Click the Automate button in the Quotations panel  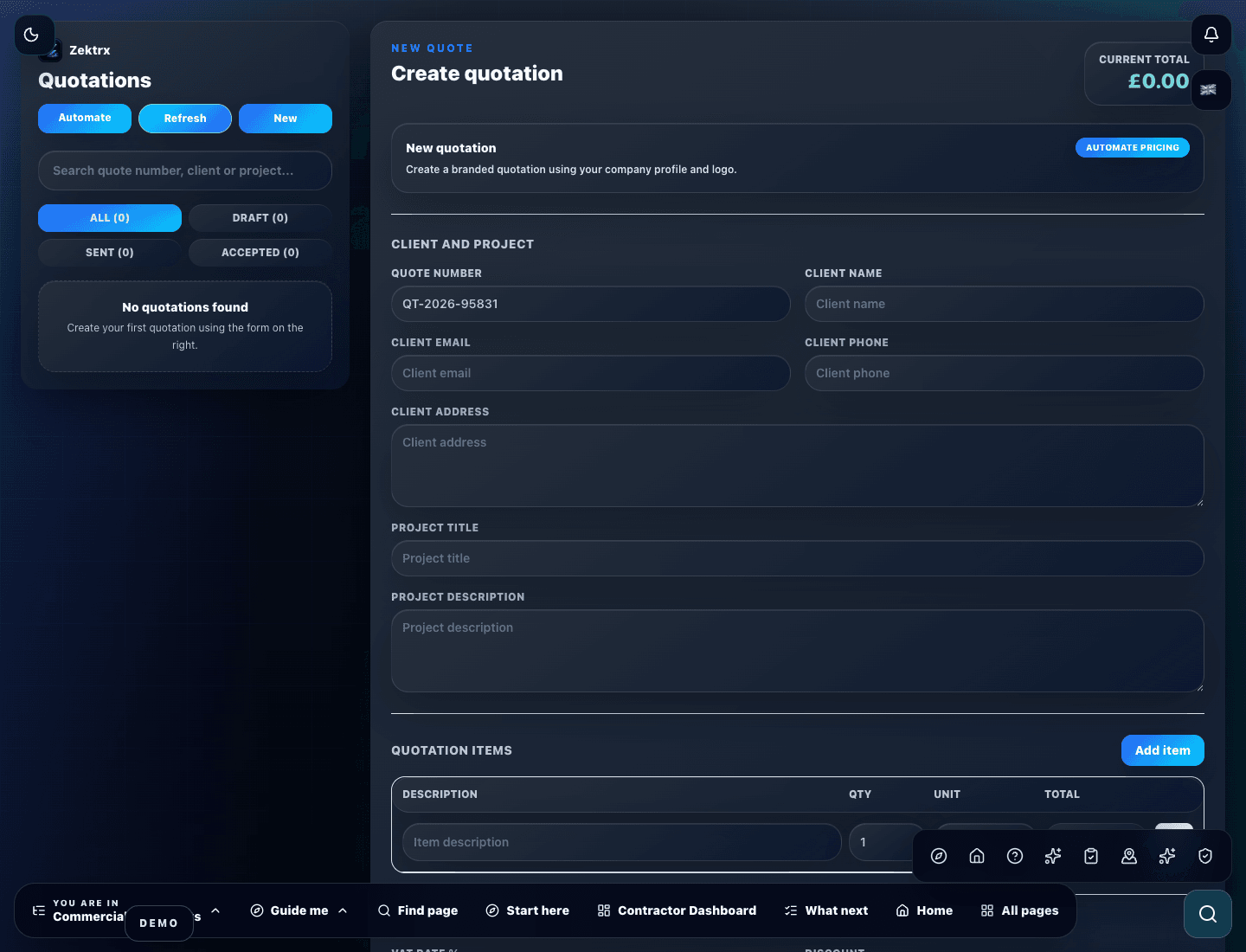(x=85, y=119)
